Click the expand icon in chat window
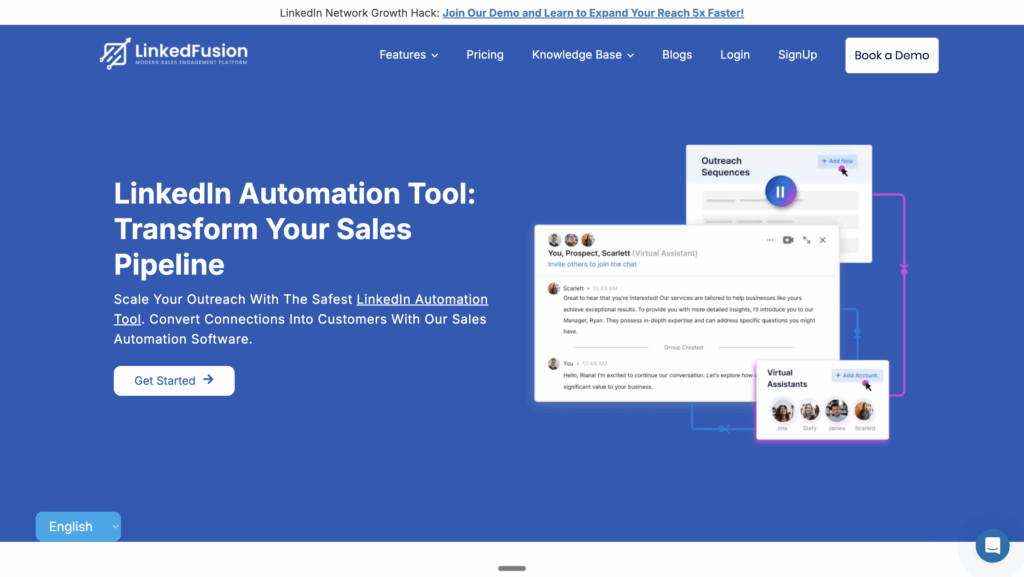 (806, 240)
